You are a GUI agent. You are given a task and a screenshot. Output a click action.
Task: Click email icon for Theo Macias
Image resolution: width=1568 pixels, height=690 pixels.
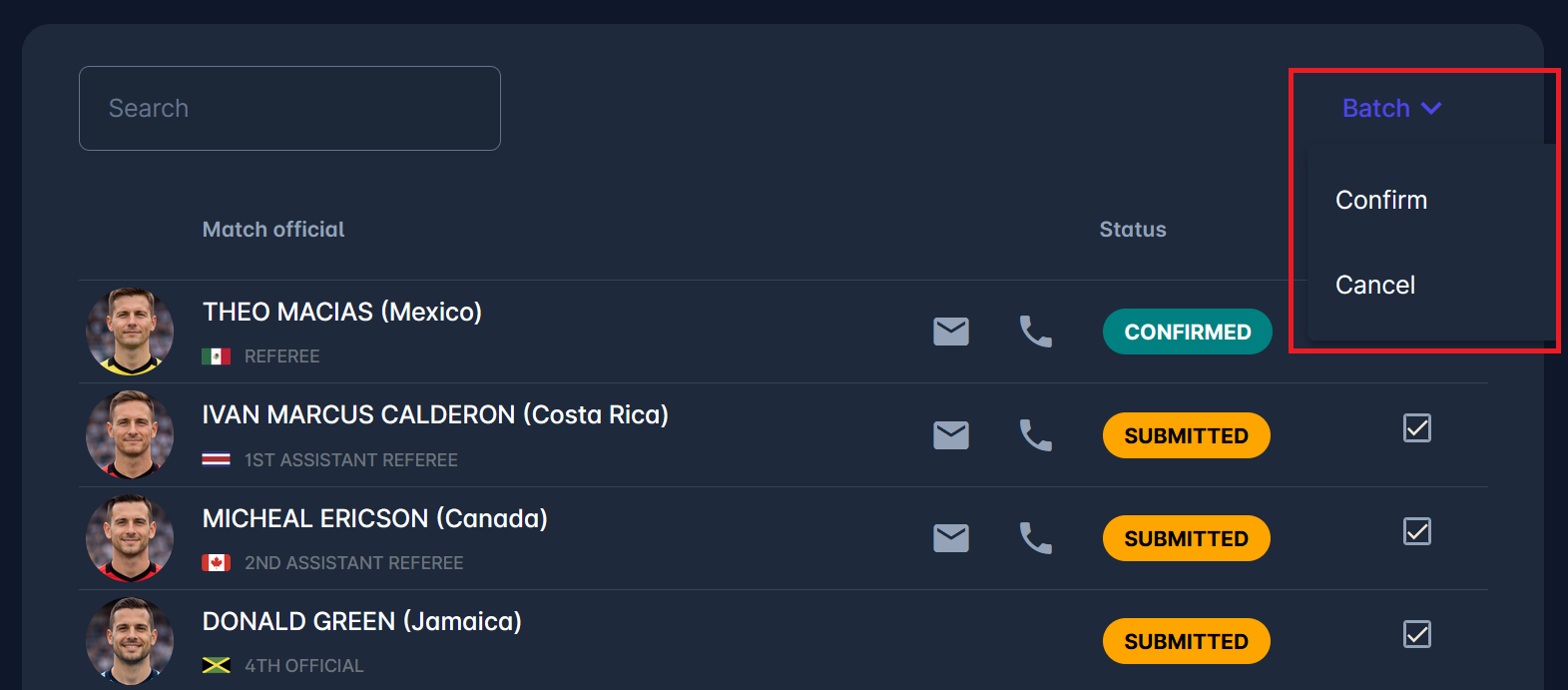(x=950, y=332)
